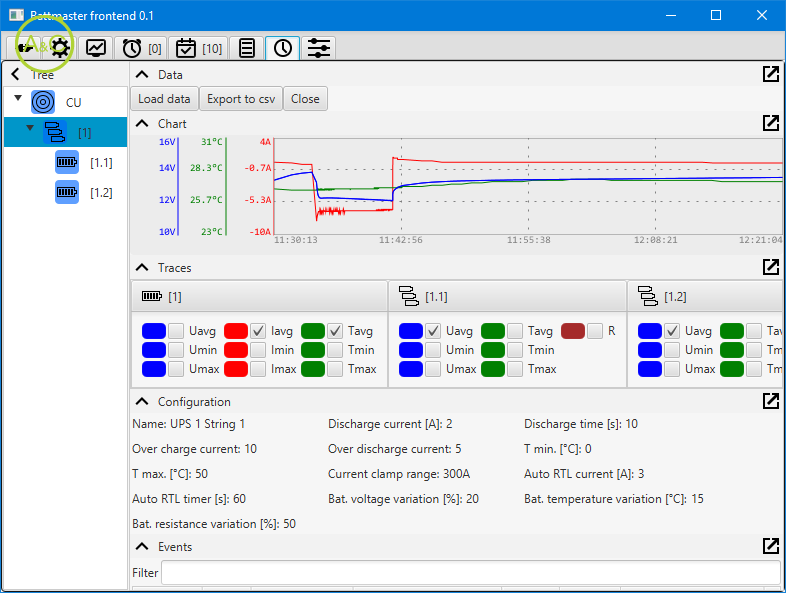Click the Load data button
Image resolution: width=786 pixels, height=593 pixels.
164,99
